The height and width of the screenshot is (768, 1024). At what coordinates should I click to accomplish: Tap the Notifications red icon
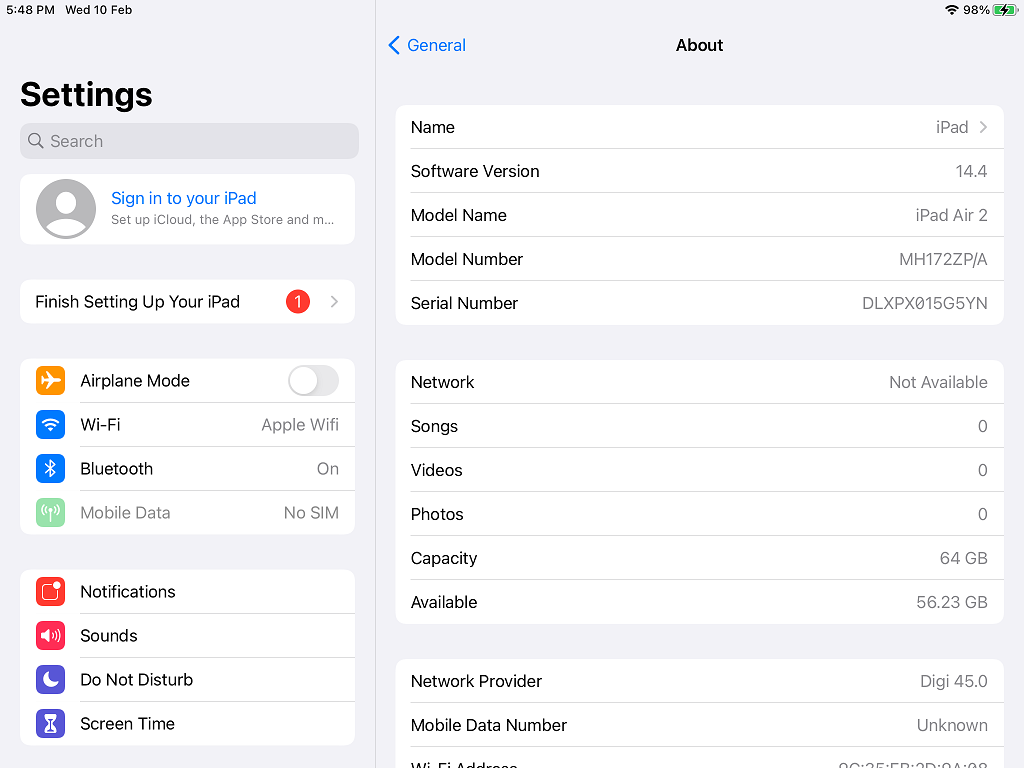click(x=50, y=592)
